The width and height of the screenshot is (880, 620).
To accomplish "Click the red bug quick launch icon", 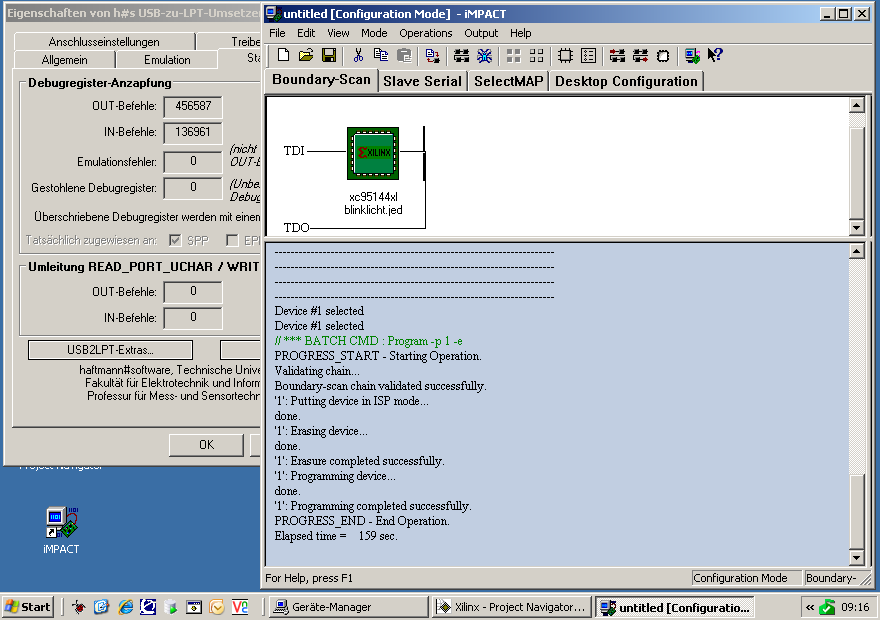I will (x=79, y=607).
